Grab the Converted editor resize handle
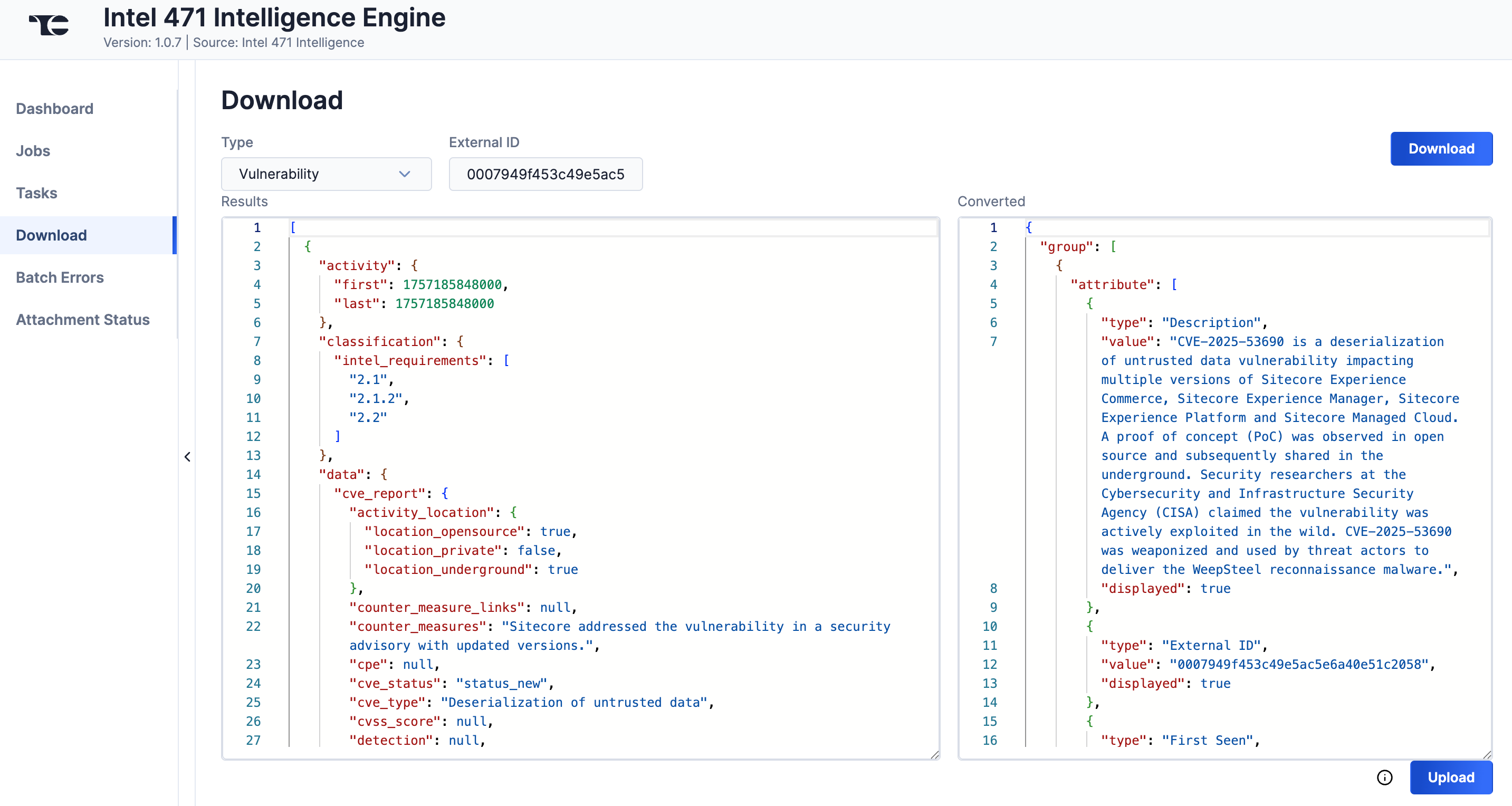This screenshot has width=1512, height=806. (x=1487, y=754)
